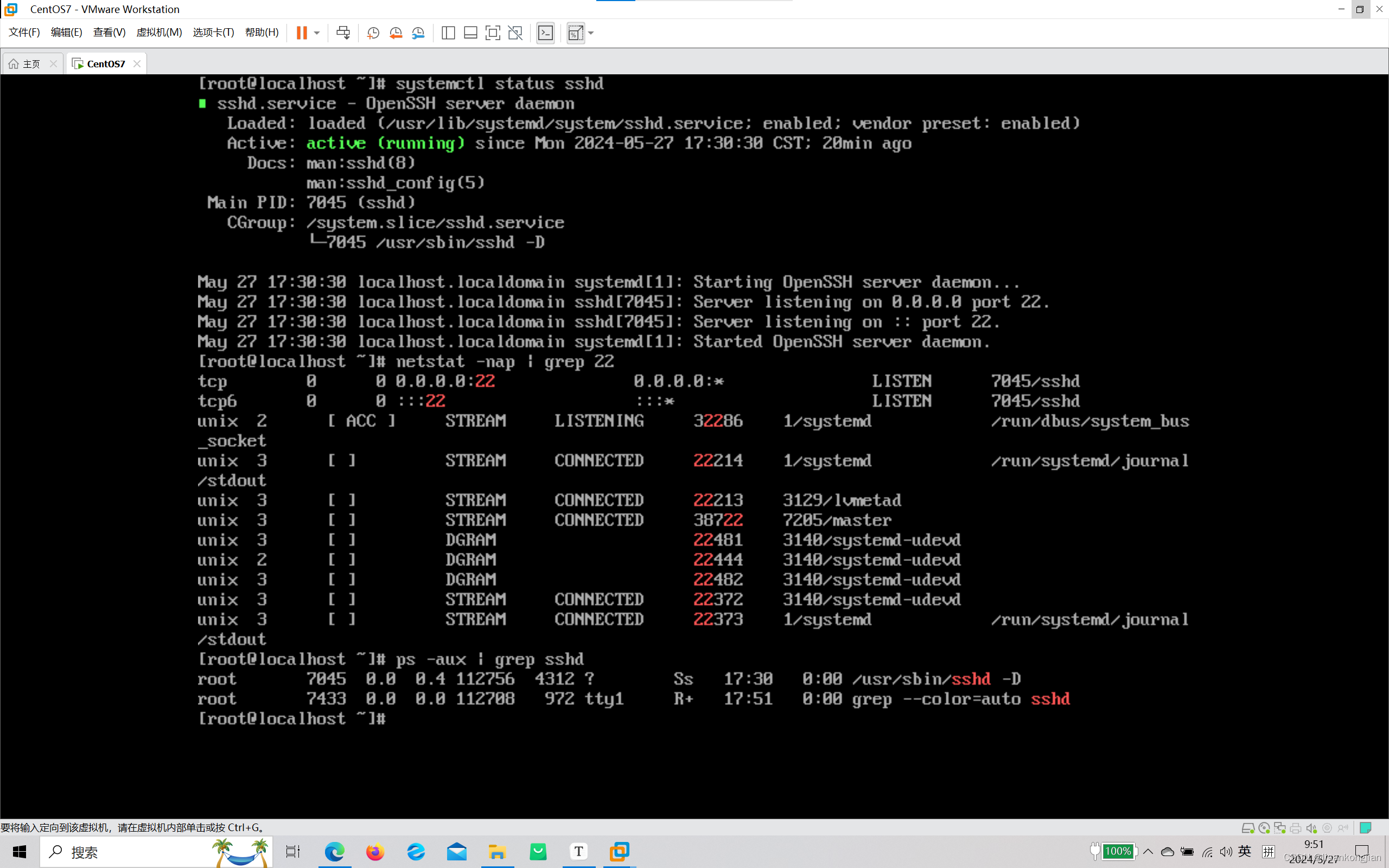The width and height of the screenshot is (1389, 868).
Task: Switch input language from 英 to Chinese
Action: (x=1246, y=851)
